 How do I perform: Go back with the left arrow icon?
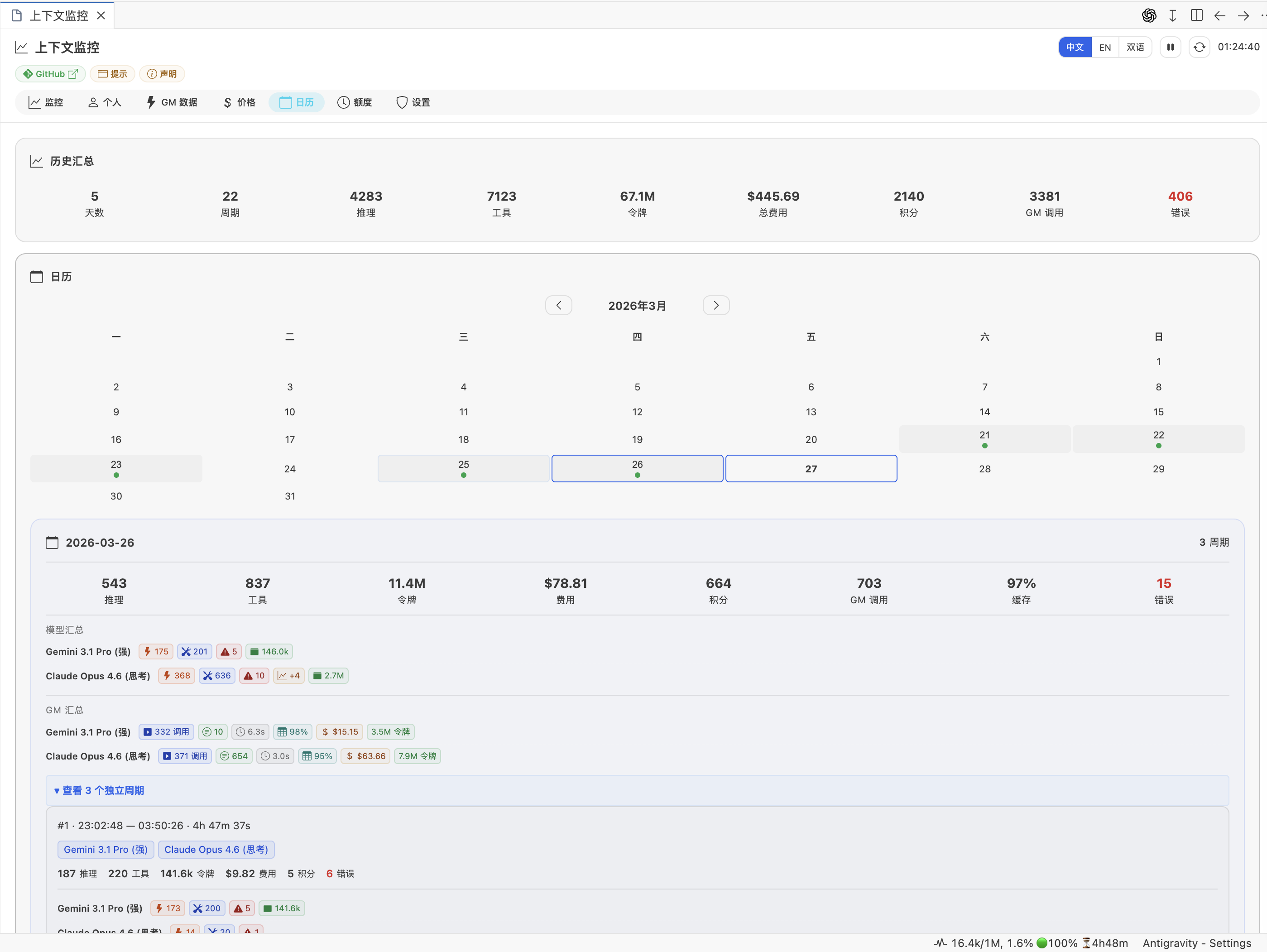(1219, 15)
